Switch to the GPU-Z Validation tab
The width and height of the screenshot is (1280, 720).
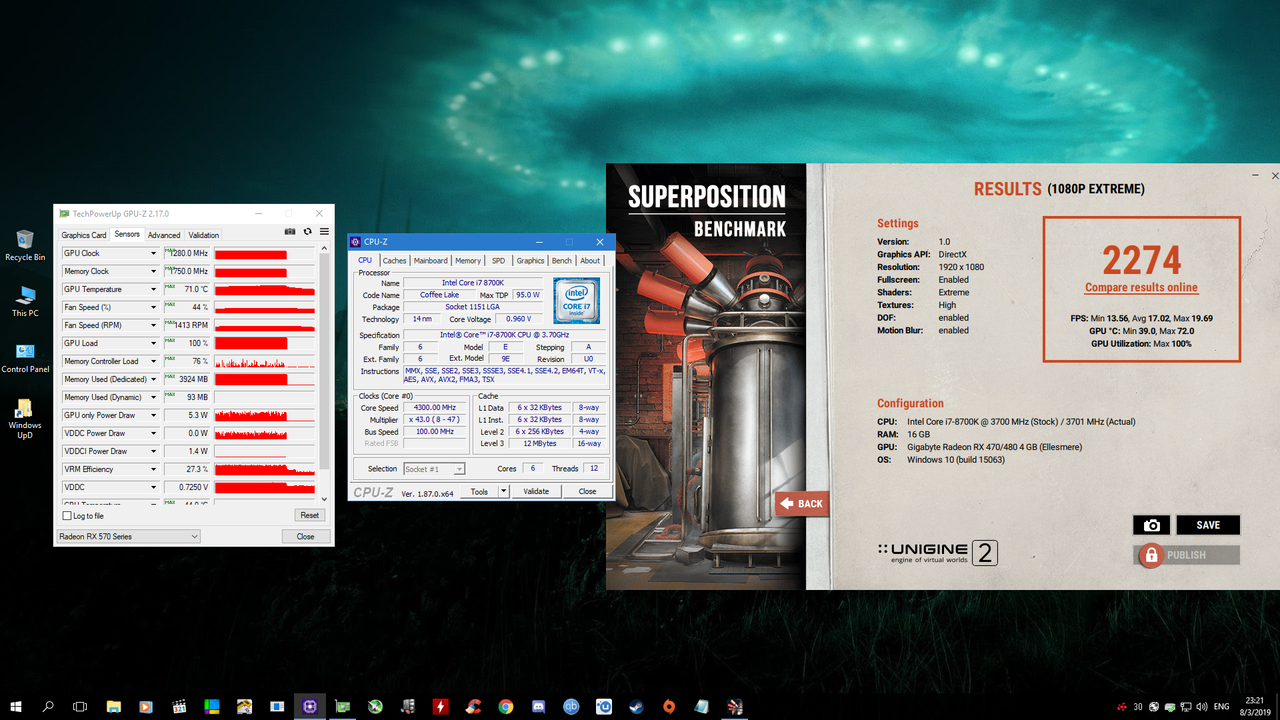(204, 235)
